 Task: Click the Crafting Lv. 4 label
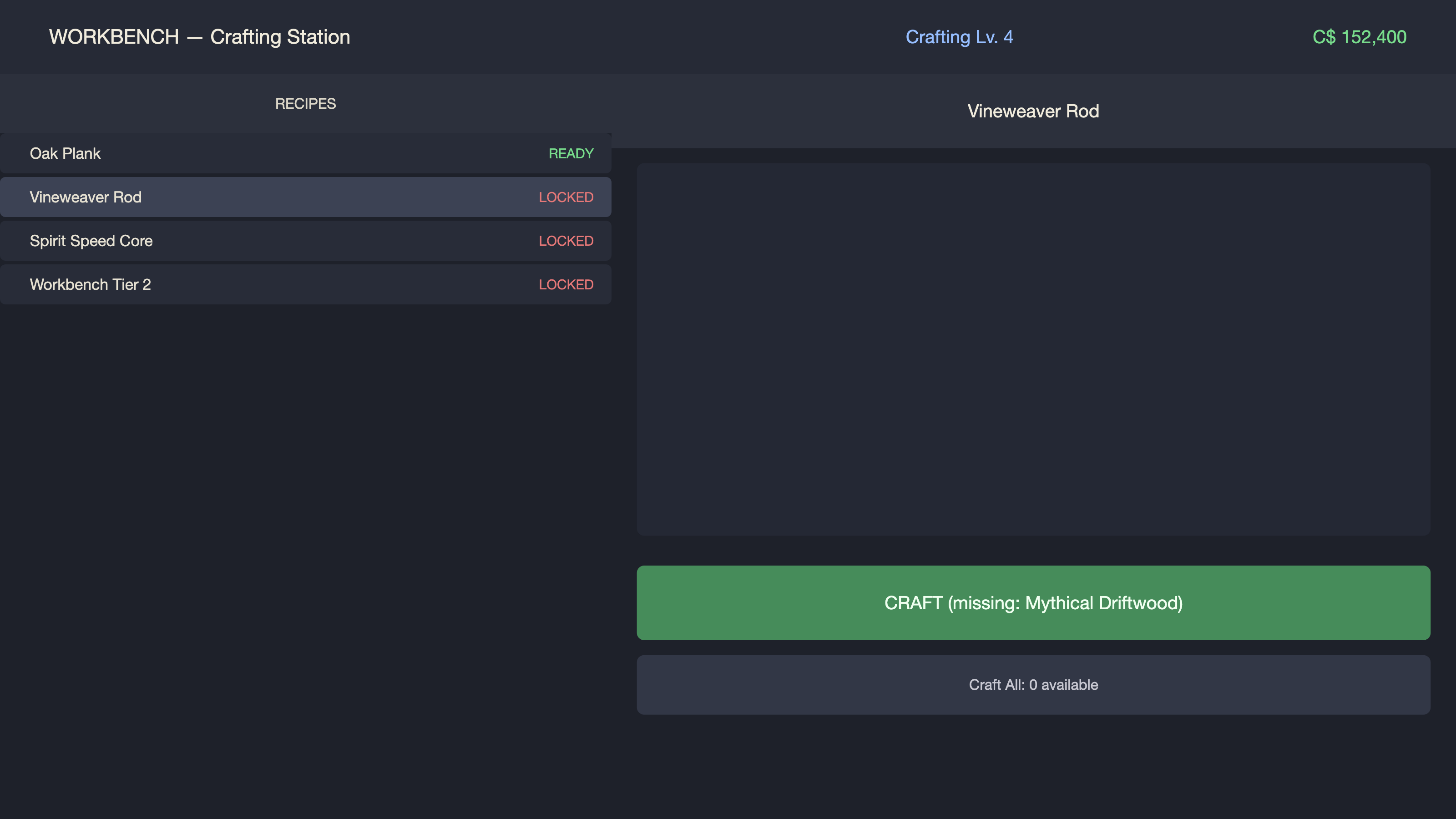(959, 37)
